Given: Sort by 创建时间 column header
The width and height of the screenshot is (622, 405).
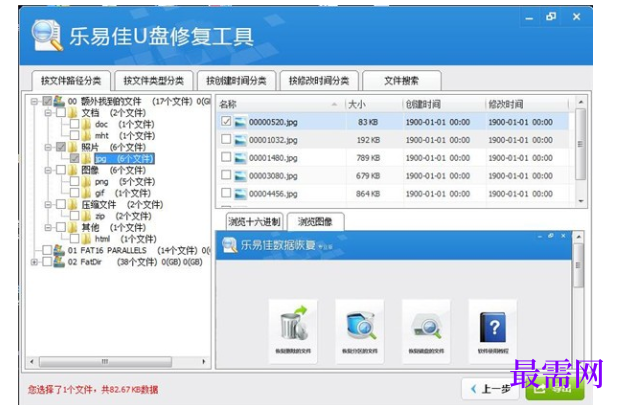Looking at the screenshot, I should (x=443, y=104).
